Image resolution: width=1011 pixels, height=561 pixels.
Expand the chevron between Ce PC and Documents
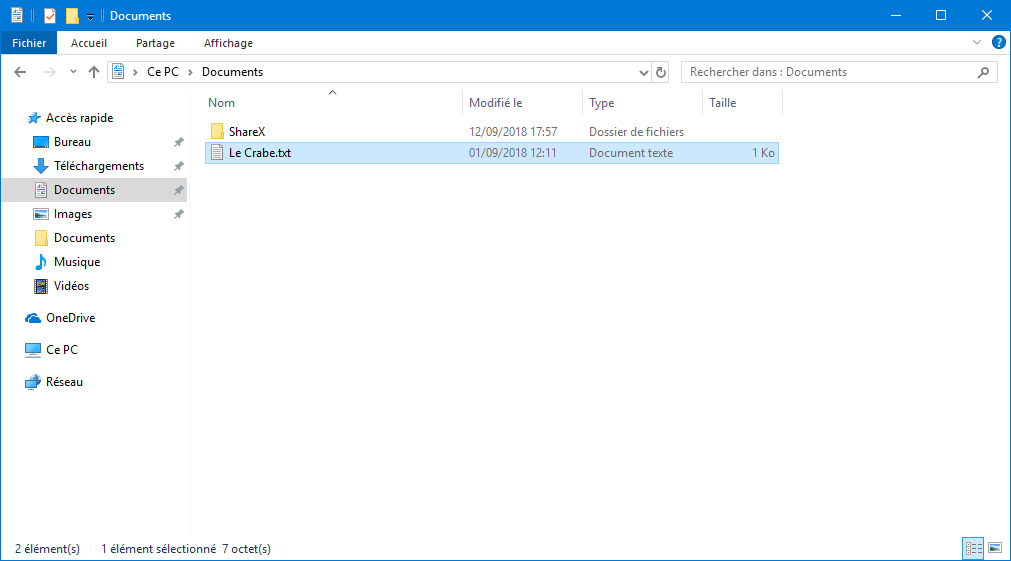[190, 72]
